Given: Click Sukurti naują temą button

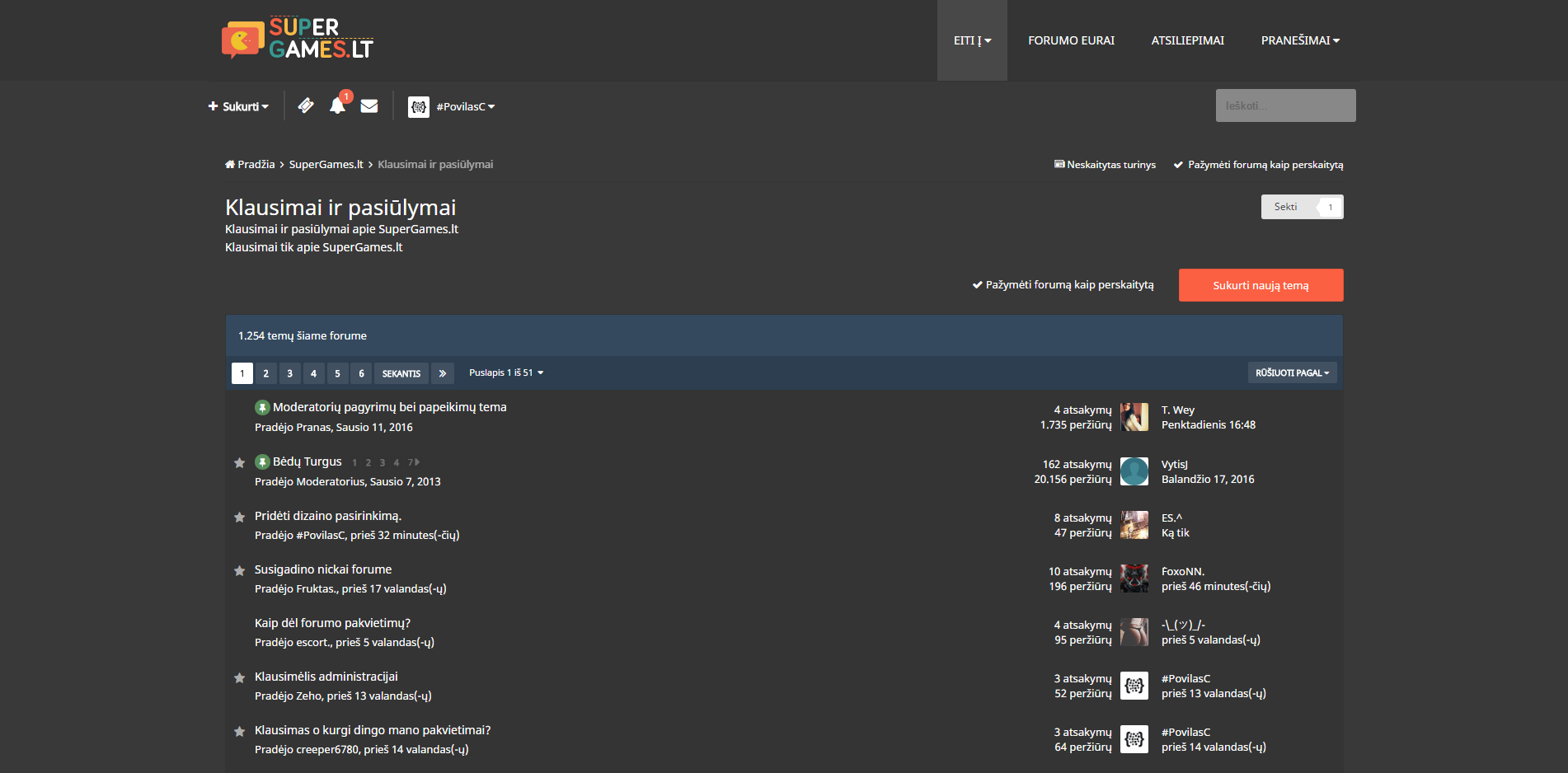Looking at the screenshot, I should (x=1261, y=285).
